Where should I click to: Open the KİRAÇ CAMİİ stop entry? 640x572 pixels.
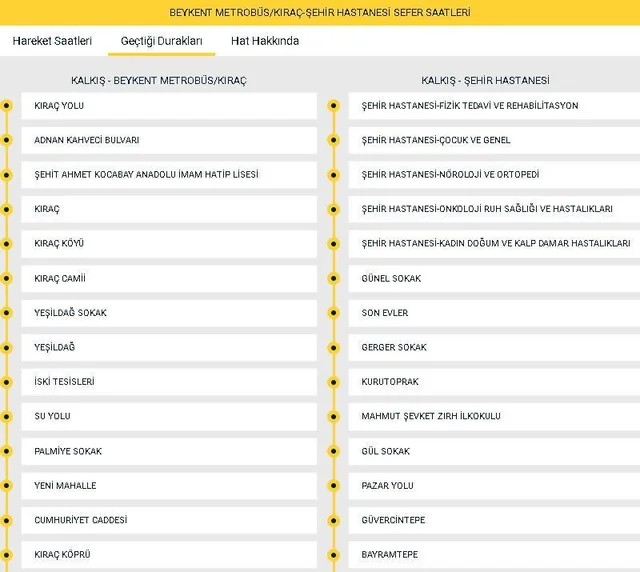coord(168,278)
